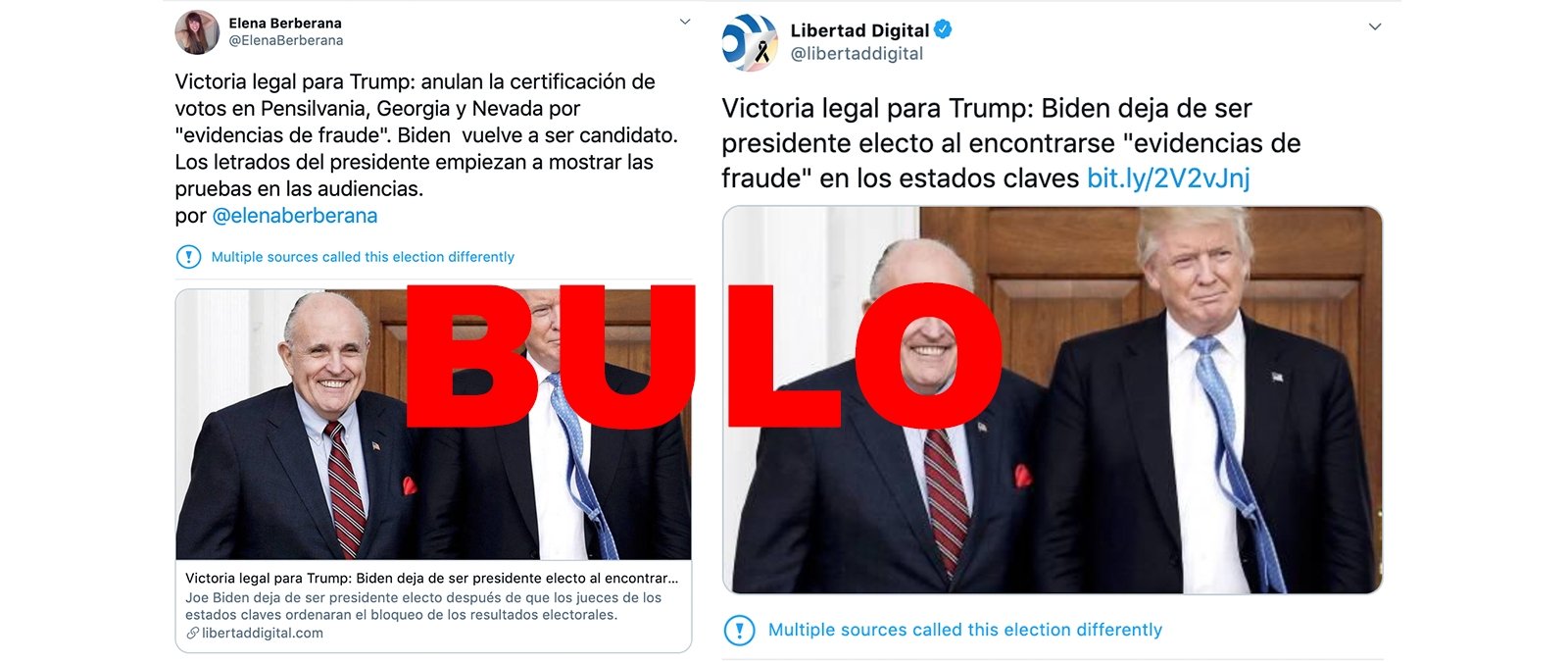
Task: Click the link icon beside libertaddigital.com
Action: 192,634
